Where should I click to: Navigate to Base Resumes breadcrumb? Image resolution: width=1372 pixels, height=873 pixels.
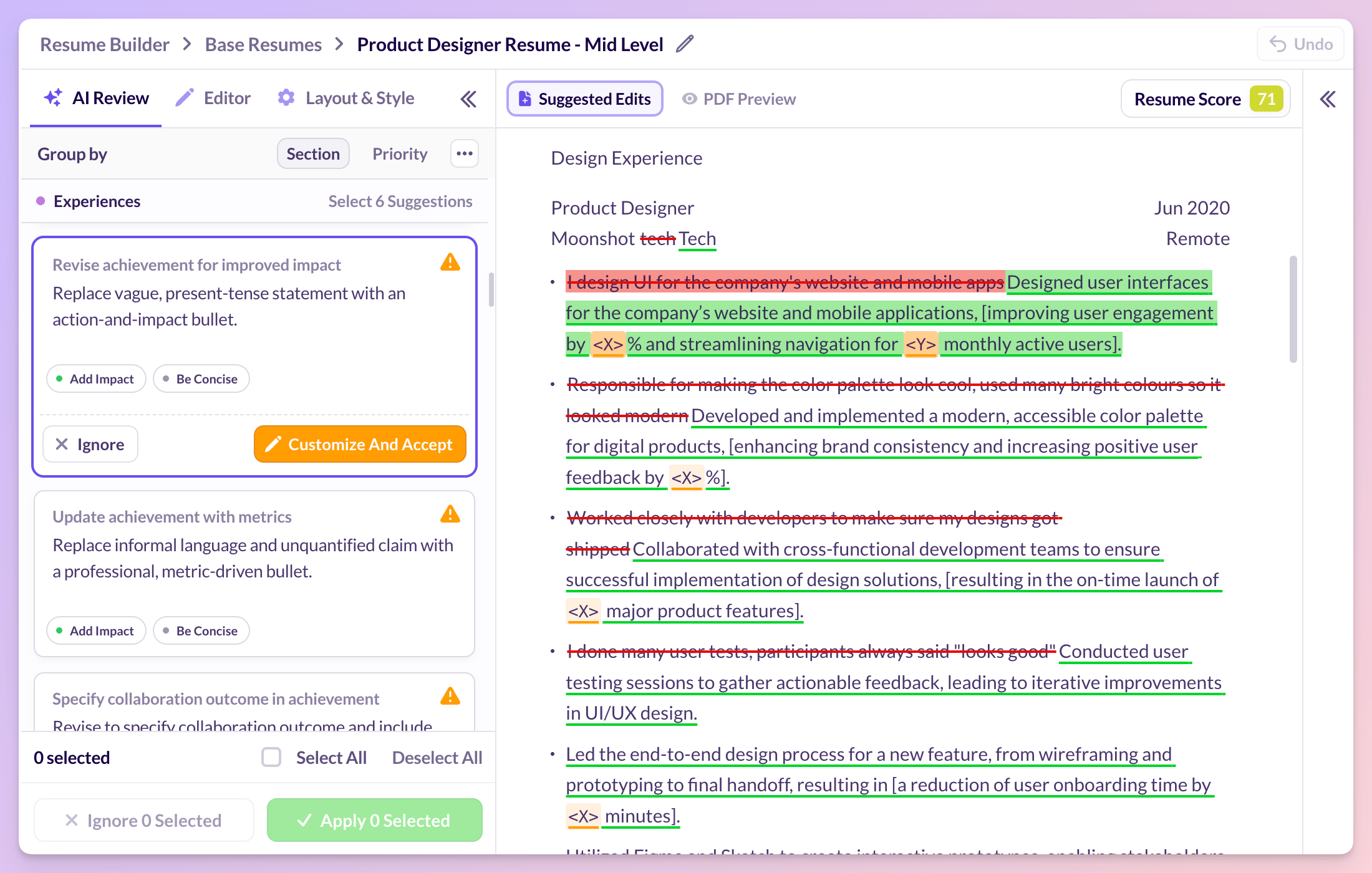pos(263,44)
